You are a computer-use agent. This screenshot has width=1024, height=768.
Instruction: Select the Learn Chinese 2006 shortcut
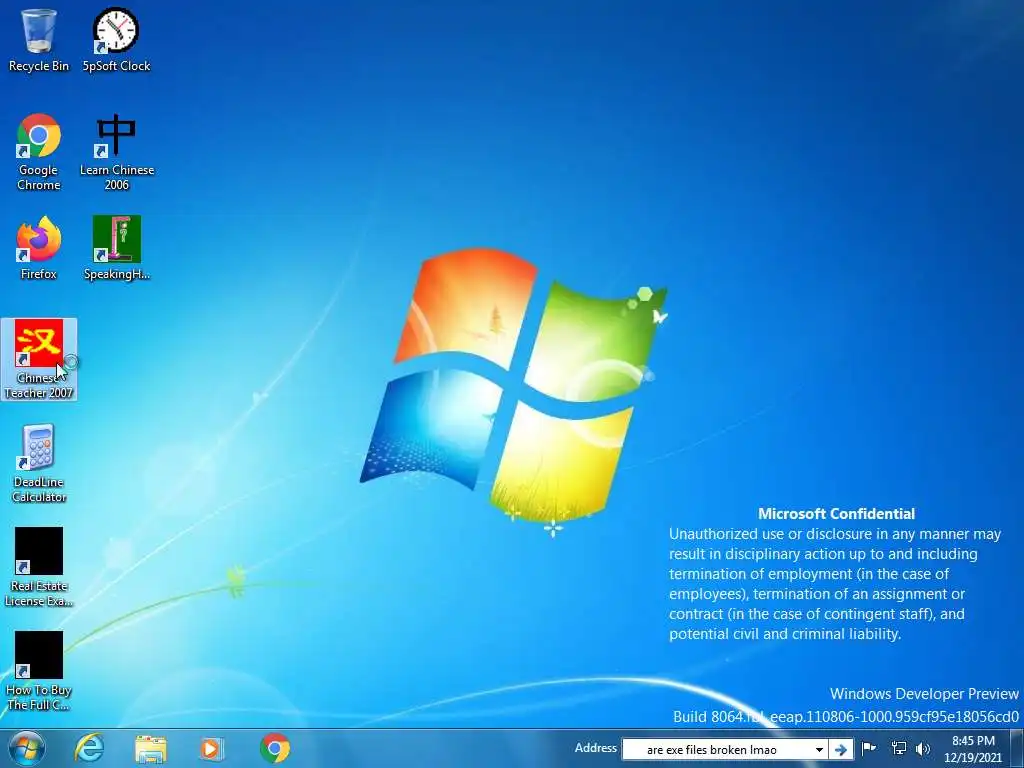point(117,152)
